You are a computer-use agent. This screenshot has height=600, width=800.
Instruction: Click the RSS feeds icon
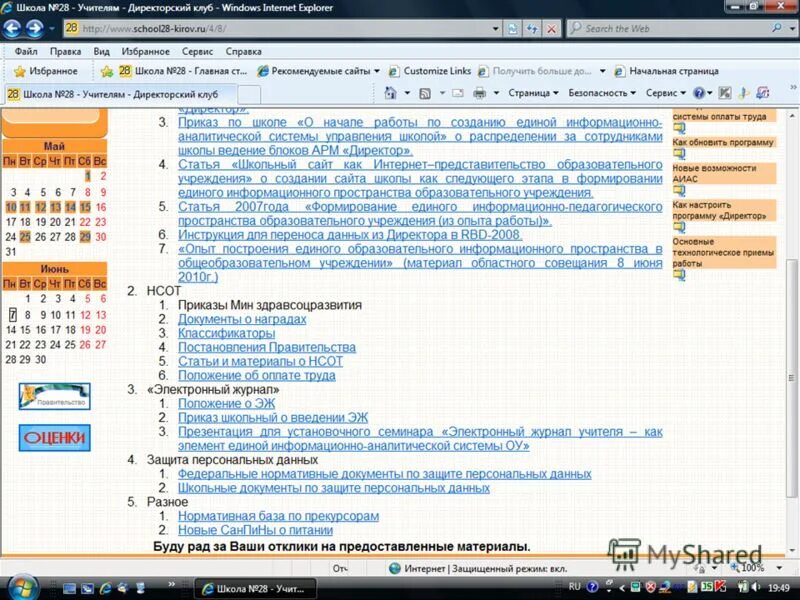click(x=425, y=93)
